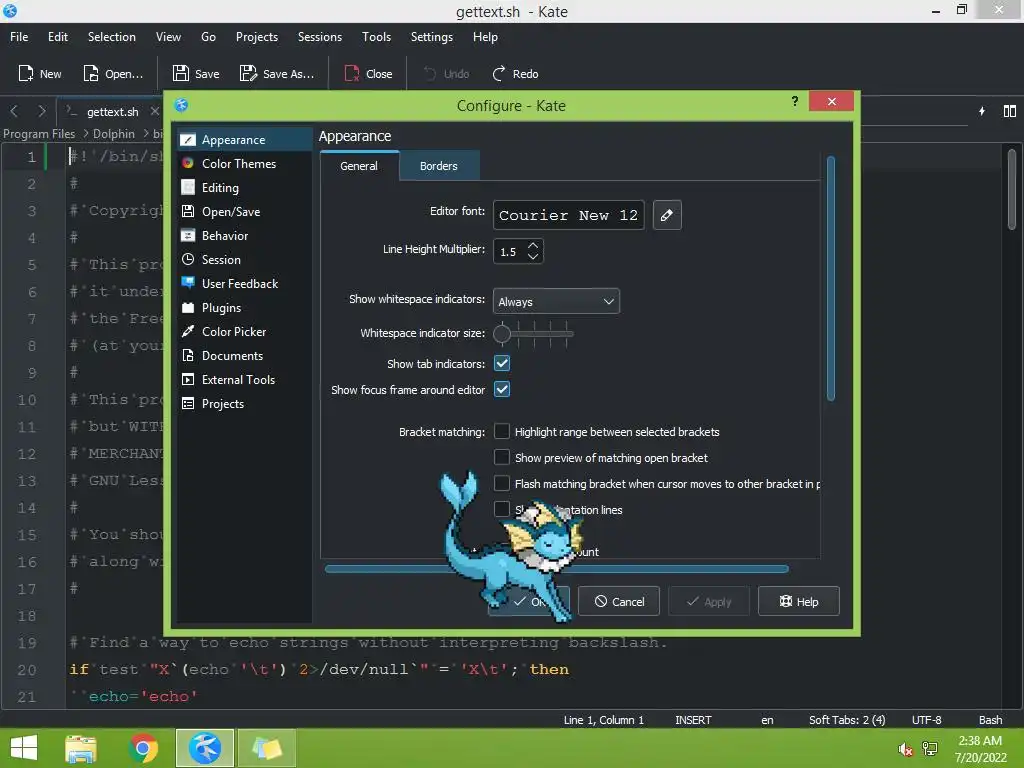Open the File menu
Screen dimensions: 1024x768
coord(19,37)
